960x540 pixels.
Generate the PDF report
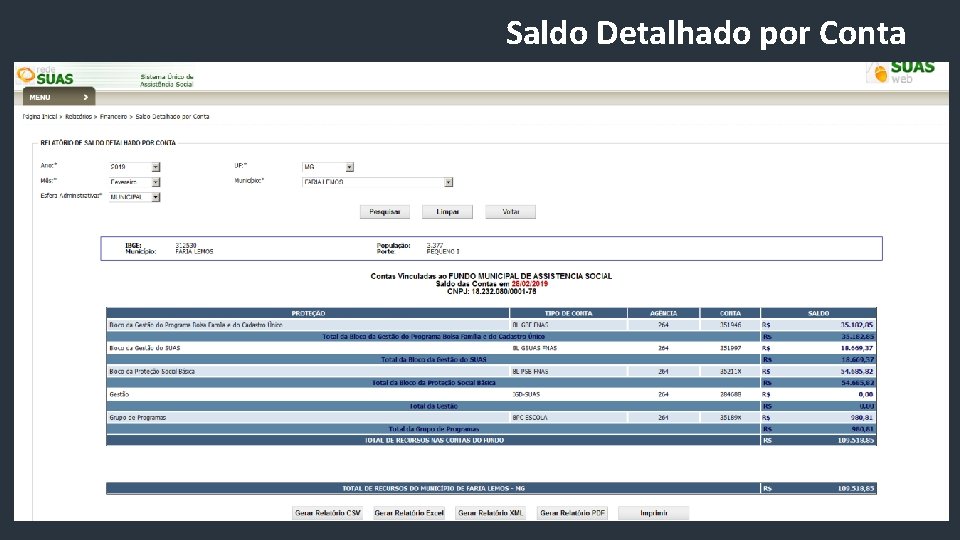click(x=572, y=513)
